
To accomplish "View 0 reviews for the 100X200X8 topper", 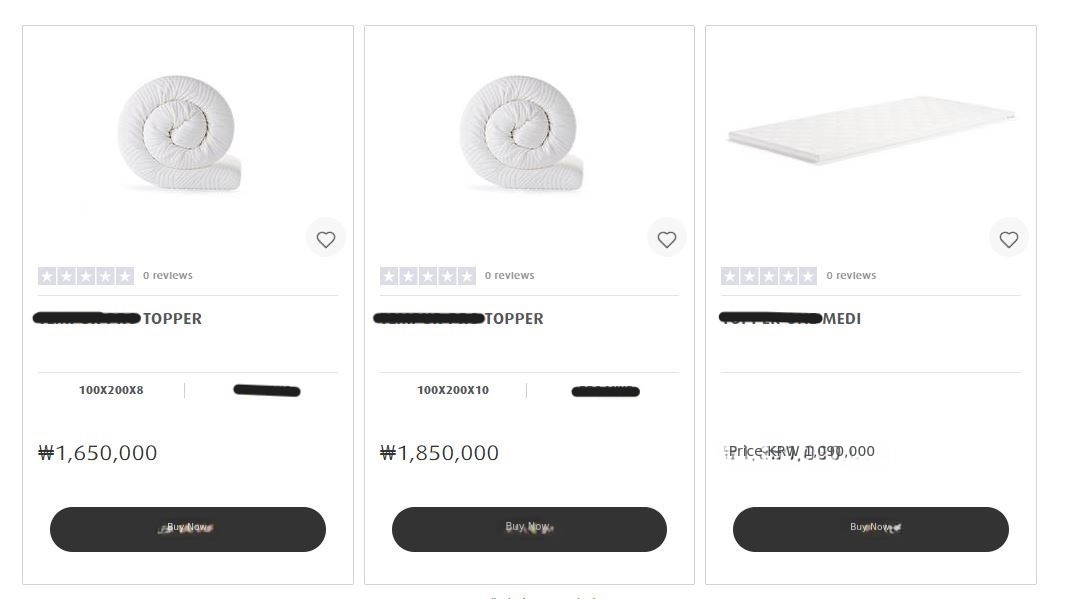I will pyautogui.click(x=168, y=276).
